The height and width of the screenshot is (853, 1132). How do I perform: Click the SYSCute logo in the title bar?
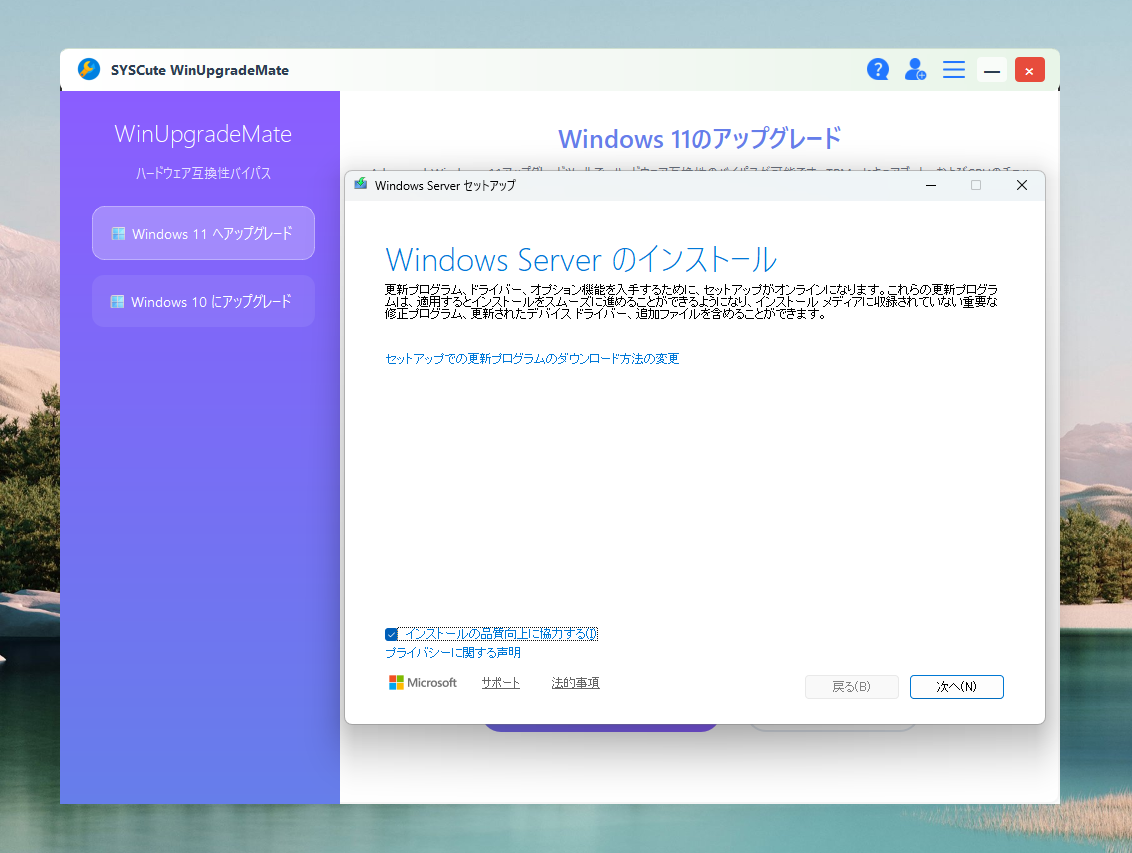coord(88,69)
